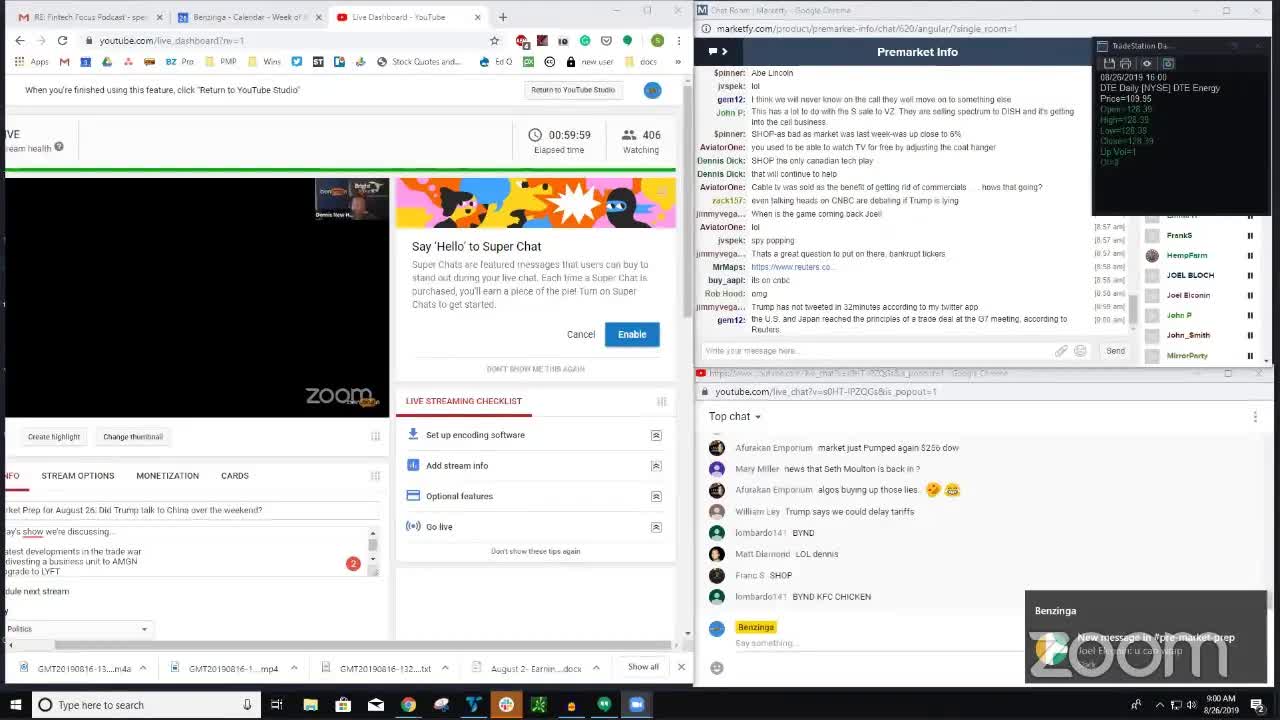1280x720 pixels.
Task: Open the attachment paperclip in Marketfy chat
Action: tap(1061, 351)
